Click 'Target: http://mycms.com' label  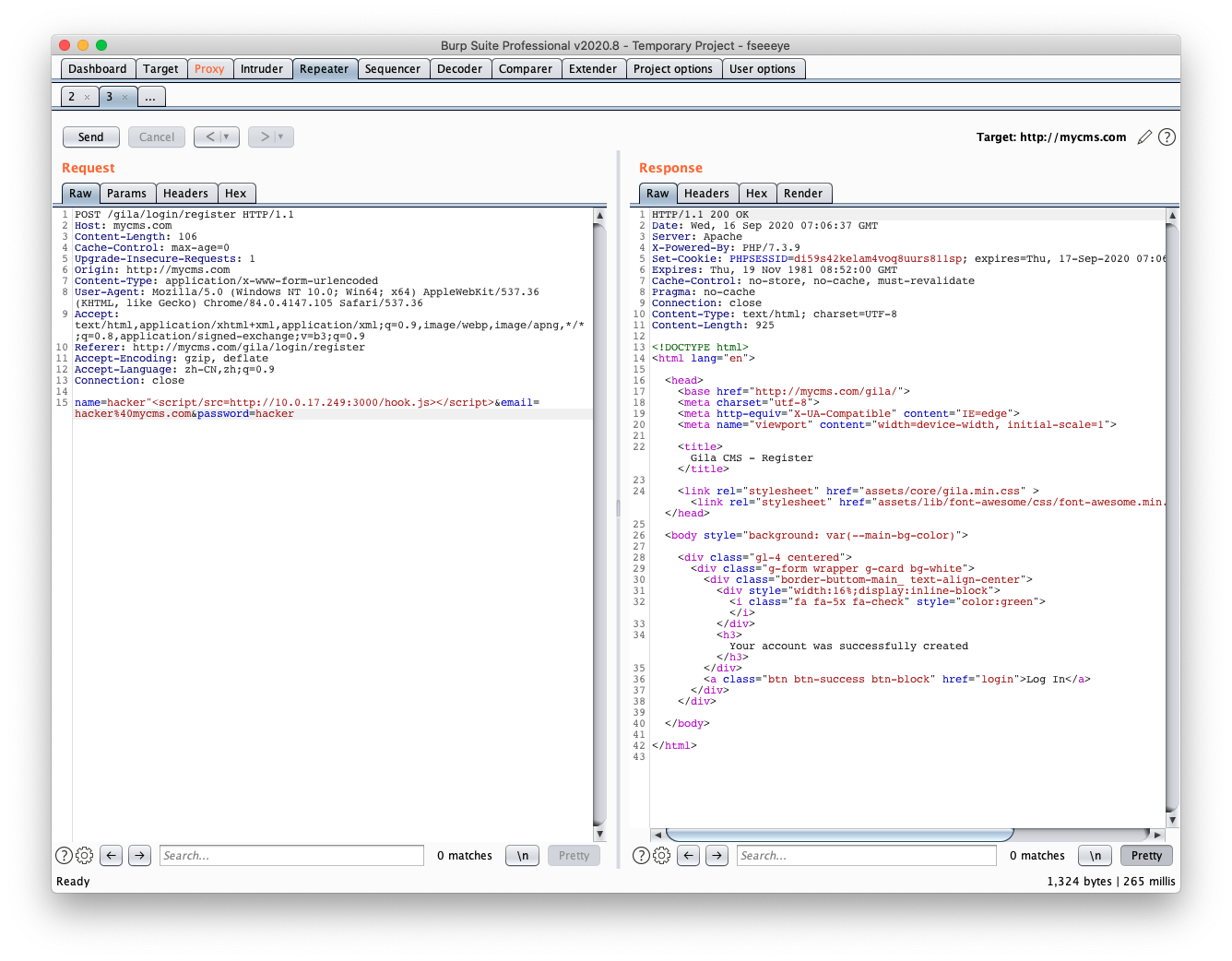point(1051,137)
